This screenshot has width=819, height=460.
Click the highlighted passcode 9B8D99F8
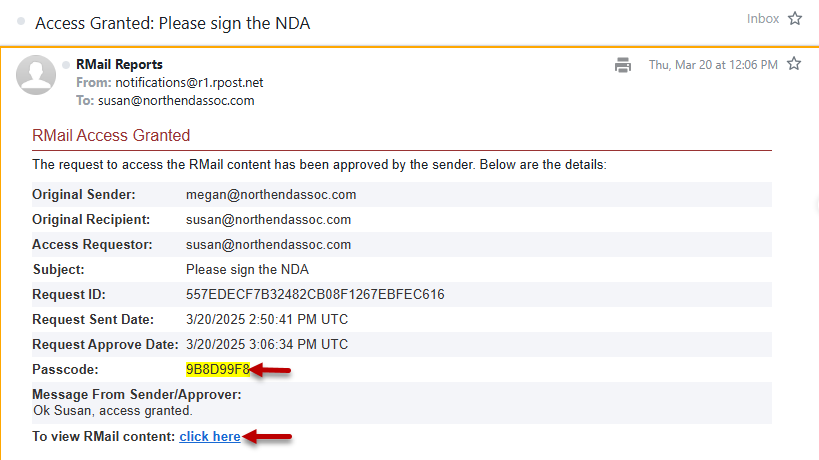pos(217,370)
